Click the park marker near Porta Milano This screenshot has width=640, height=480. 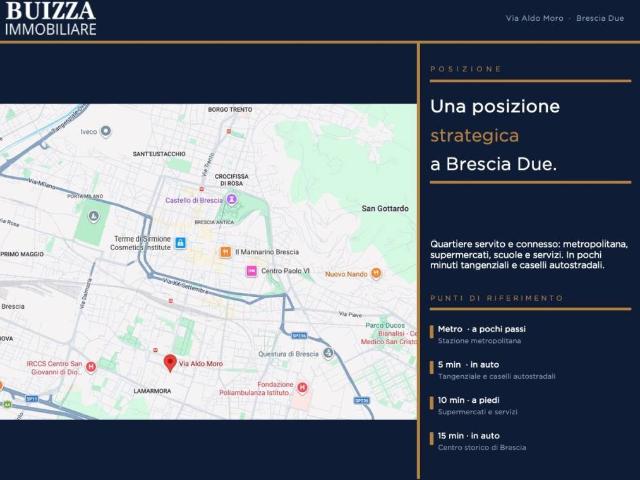(x=94, y=216)
